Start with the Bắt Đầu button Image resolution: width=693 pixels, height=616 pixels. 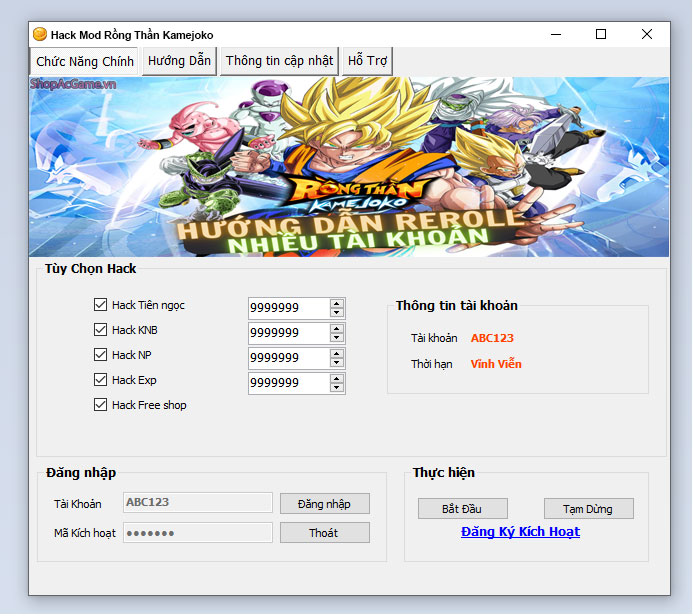pos(462,509)
